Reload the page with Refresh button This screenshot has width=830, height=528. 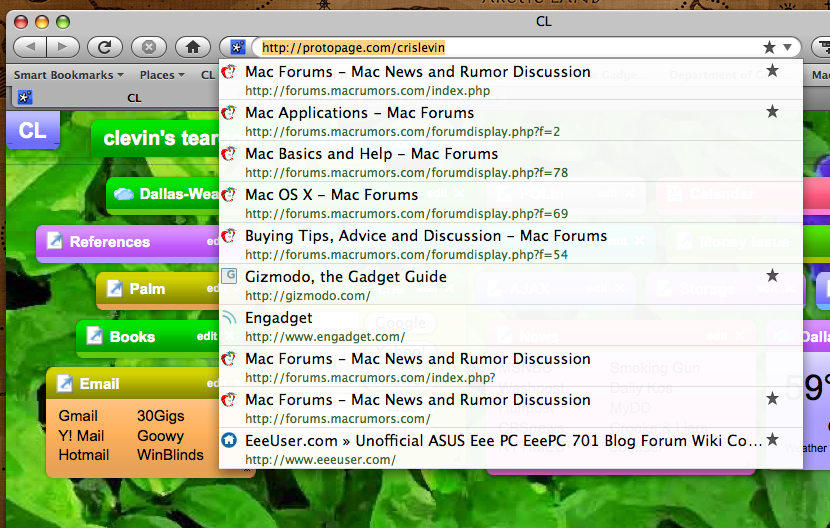point(105,47)
